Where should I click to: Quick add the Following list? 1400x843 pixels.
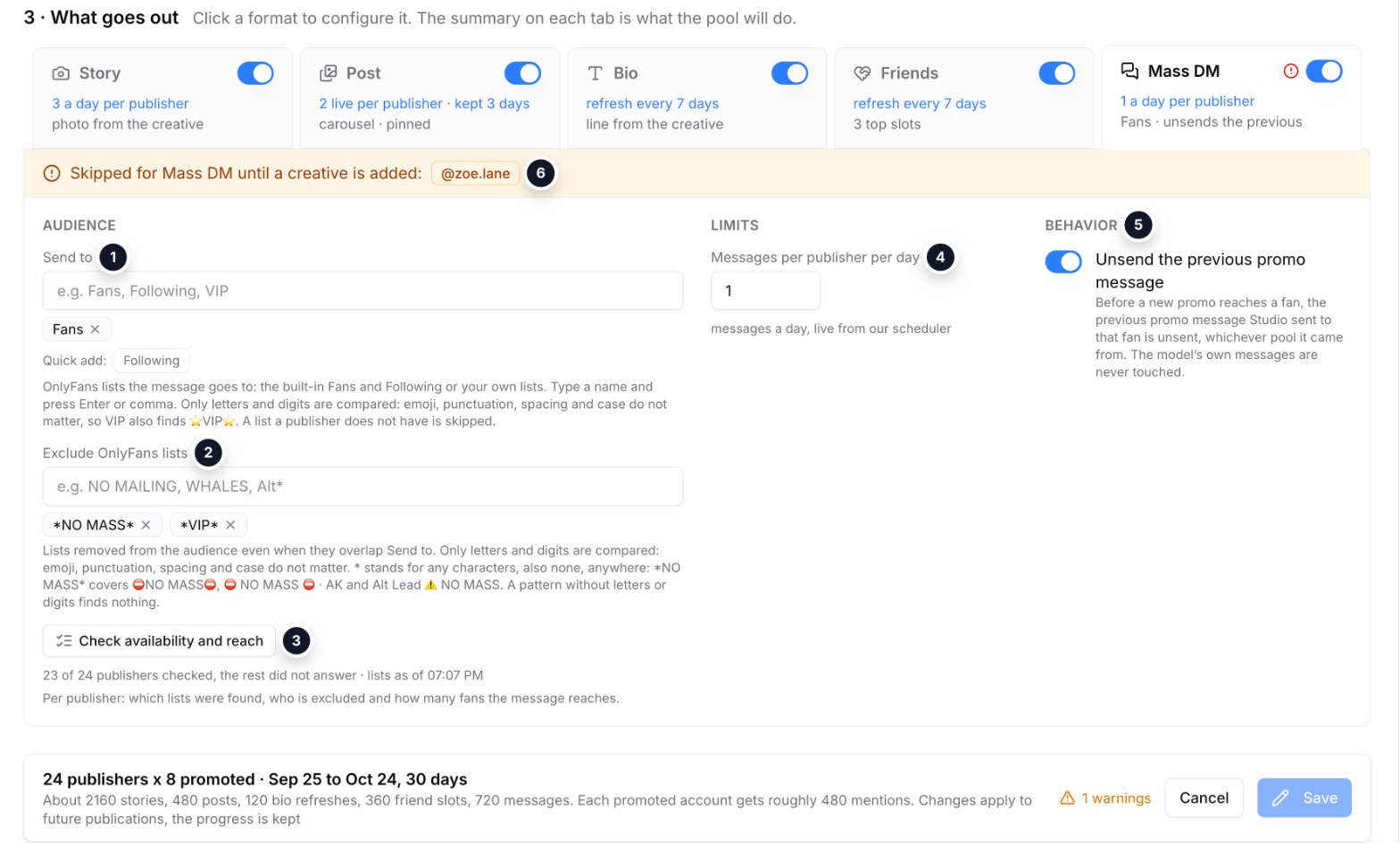click(152, 361)
